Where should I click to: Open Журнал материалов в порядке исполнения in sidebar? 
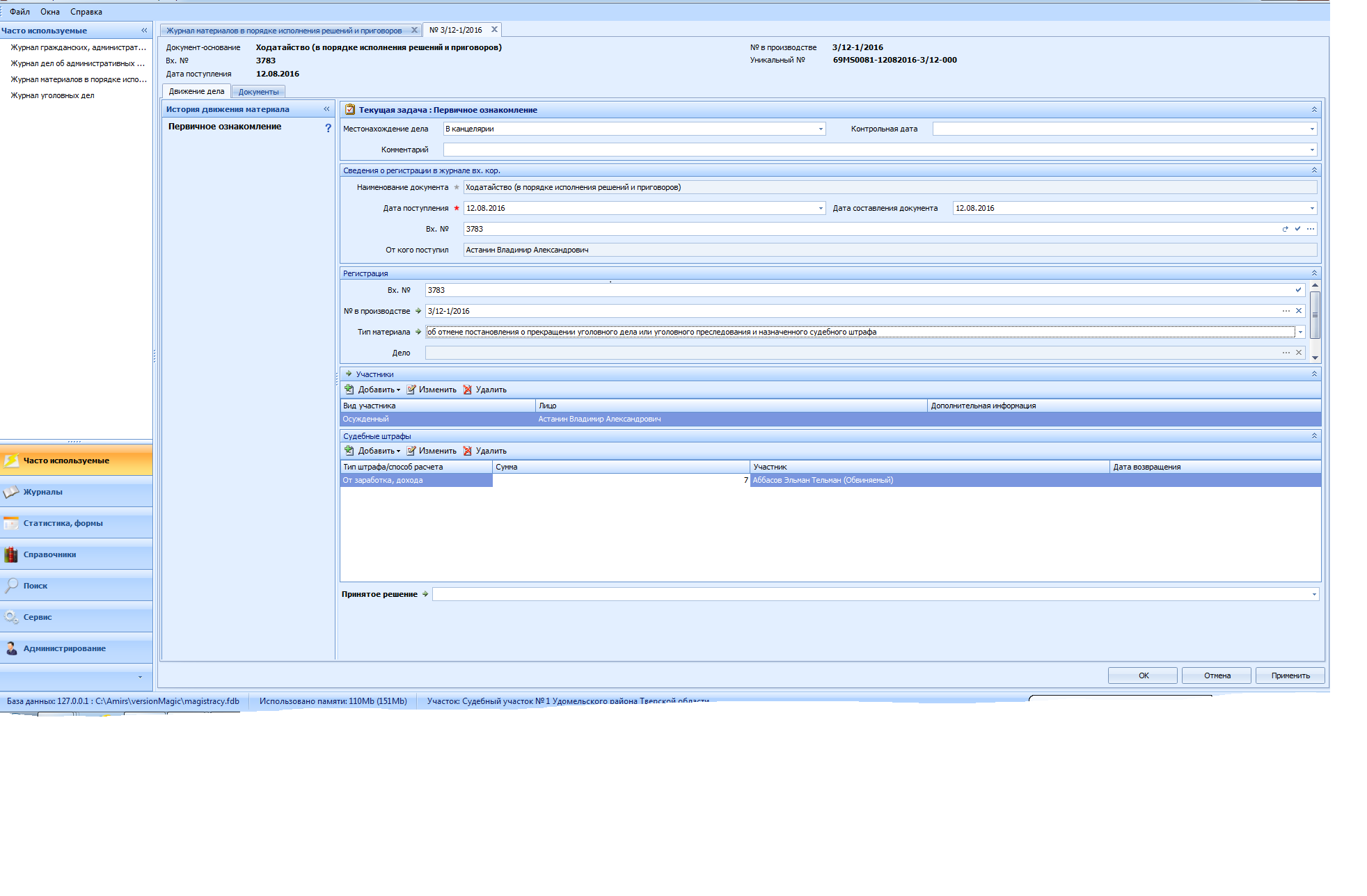tap(78, 79)
